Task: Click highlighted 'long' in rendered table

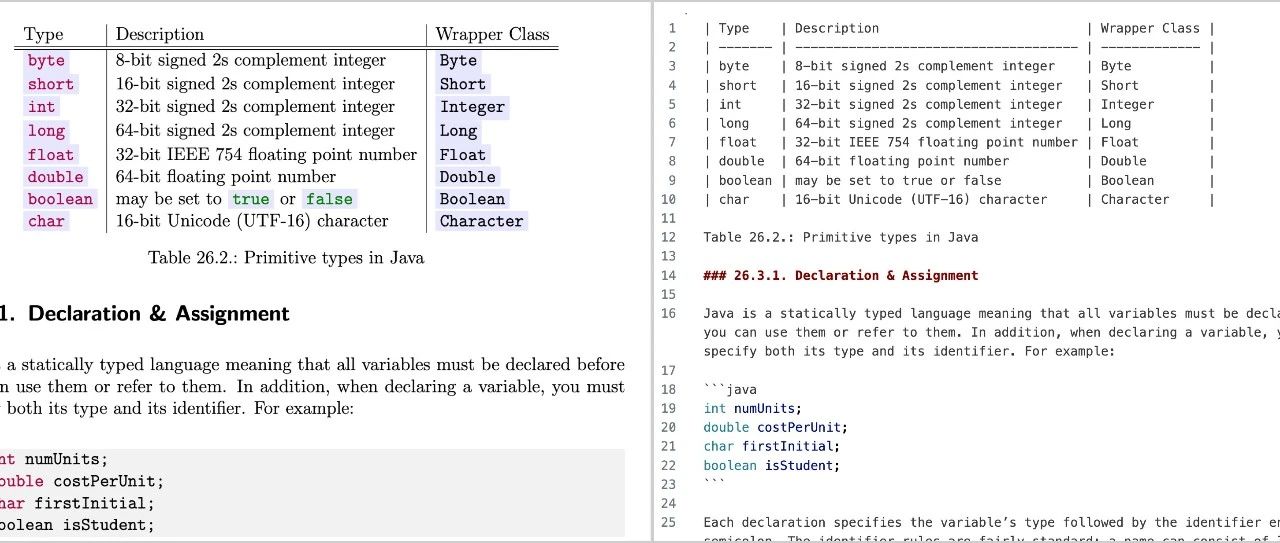Action: pos(46,131)
